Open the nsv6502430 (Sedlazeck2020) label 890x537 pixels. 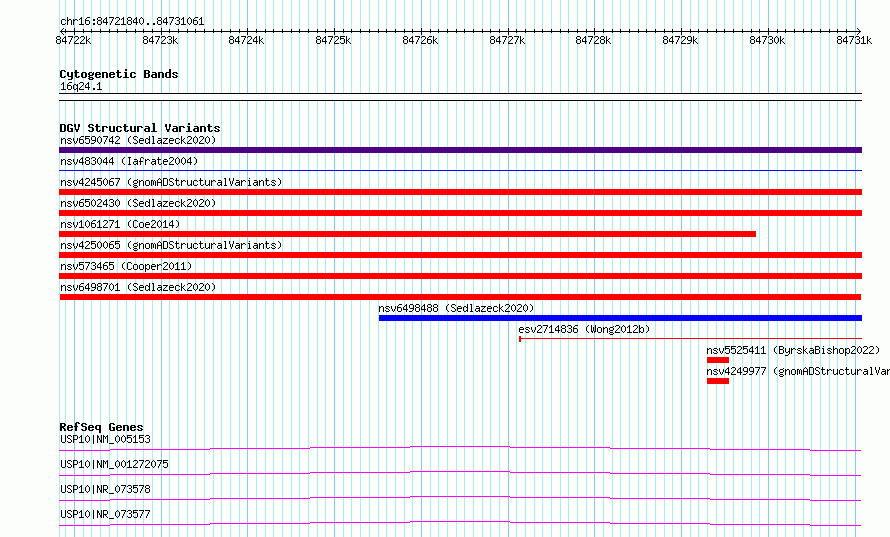click(138, 203)
